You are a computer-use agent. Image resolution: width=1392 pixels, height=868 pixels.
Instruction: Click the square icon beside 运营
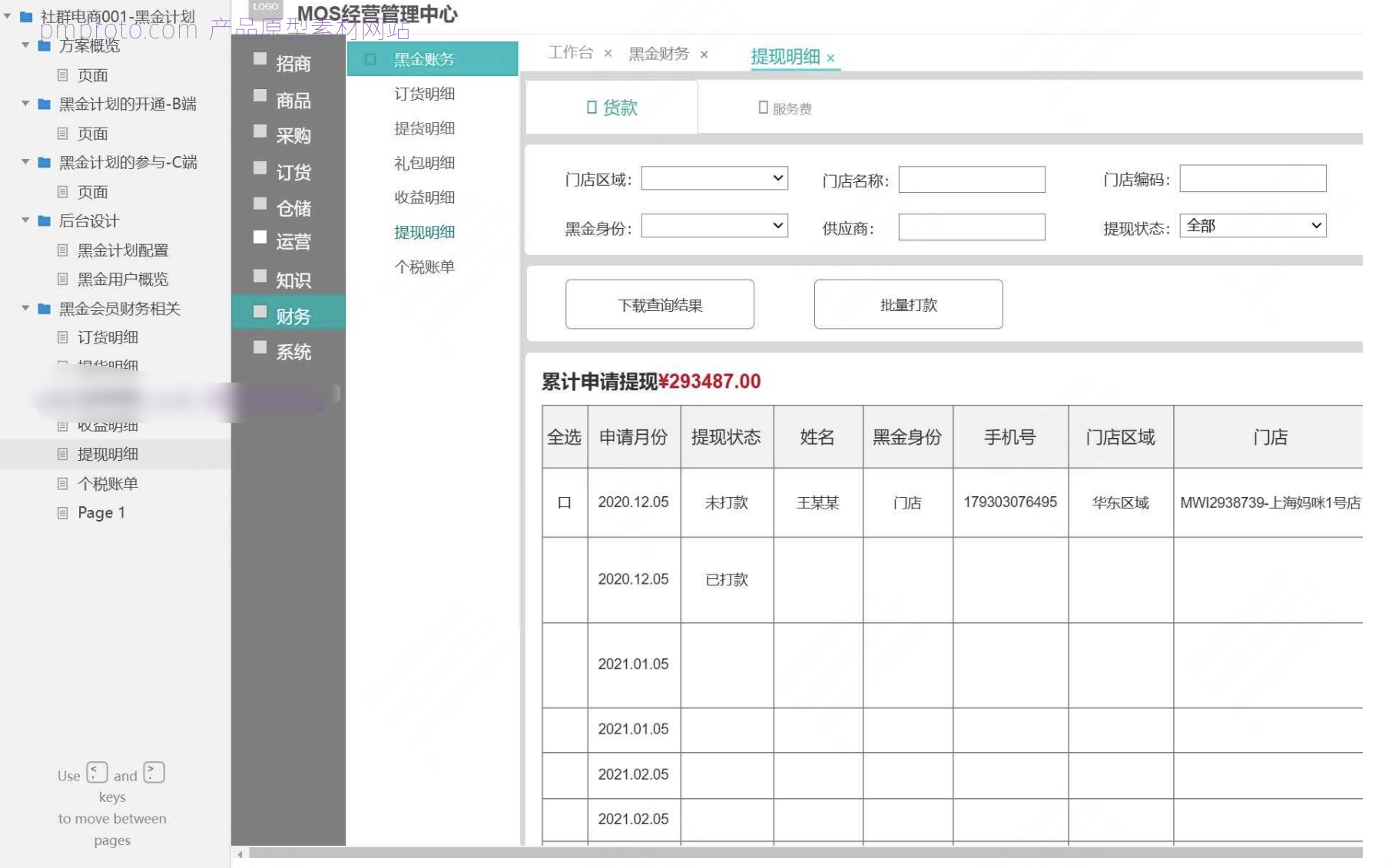(x=260, y=237)
